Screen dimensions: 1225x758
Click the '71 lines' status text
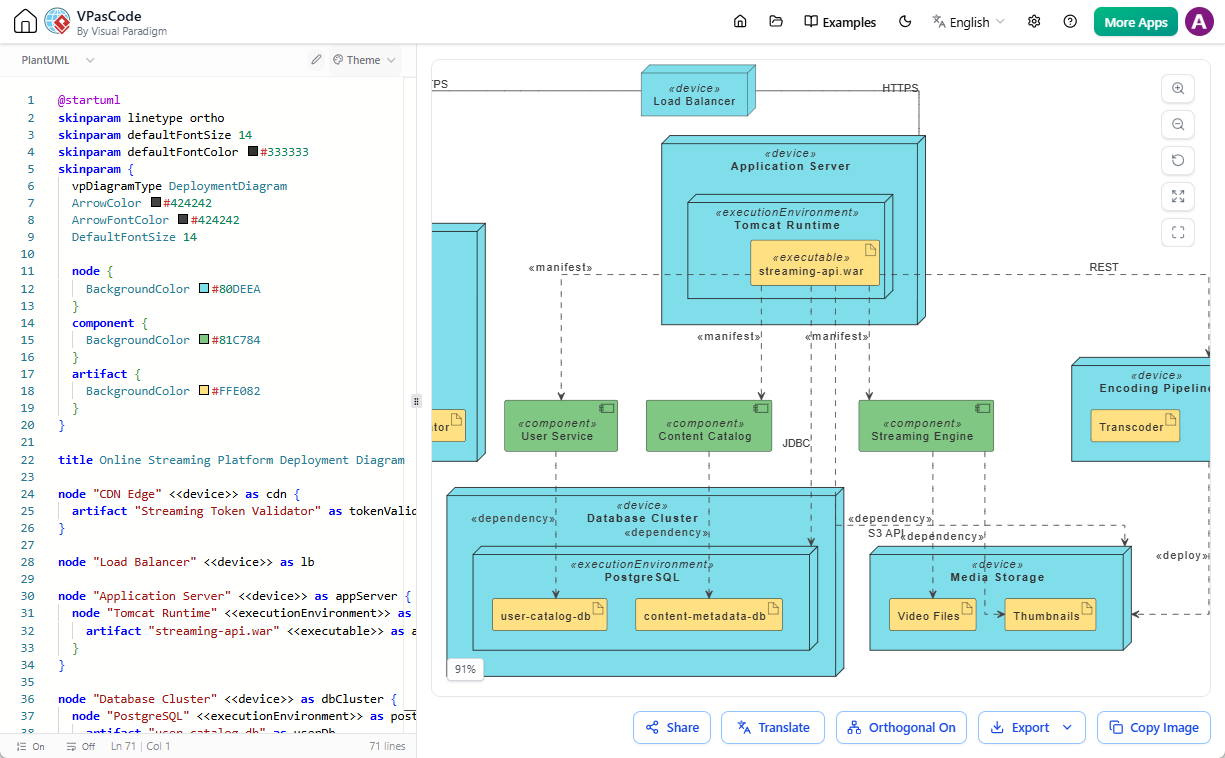[x=387, y=746]
